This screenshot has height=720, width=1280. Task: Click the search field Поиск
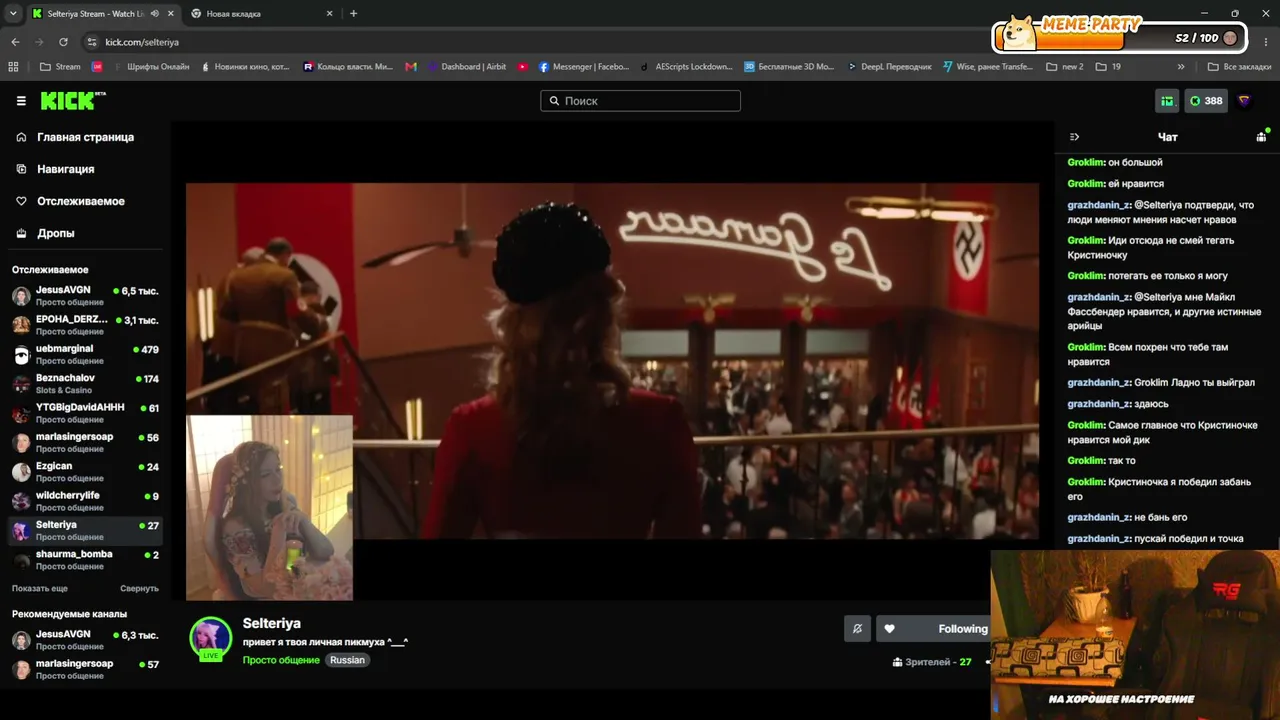[x=640, y=101]
